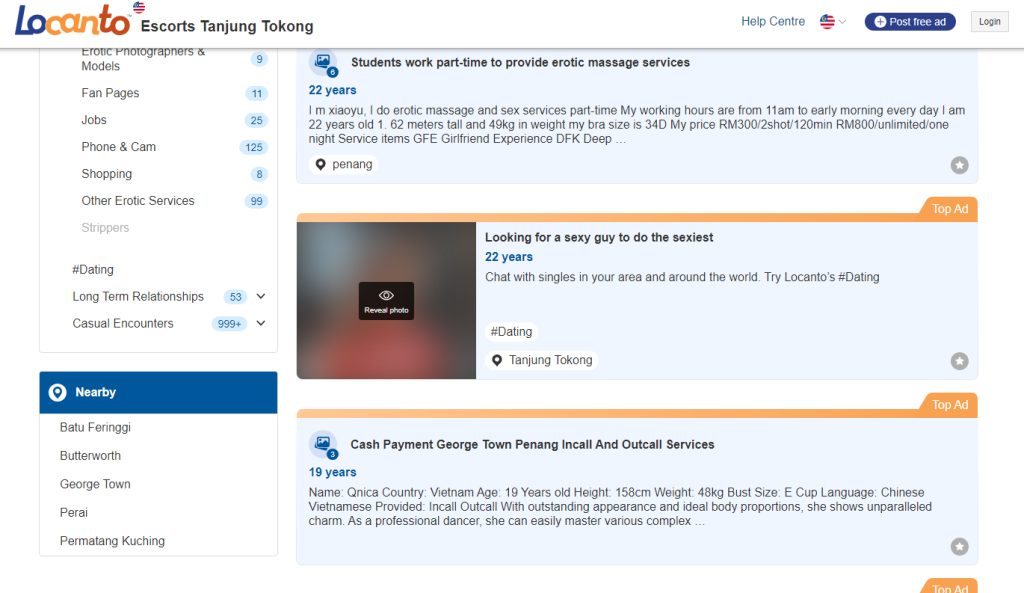1024x593 pixels.
Task: Click the Nearby location pin icon
Action: [x=58, y=393]
